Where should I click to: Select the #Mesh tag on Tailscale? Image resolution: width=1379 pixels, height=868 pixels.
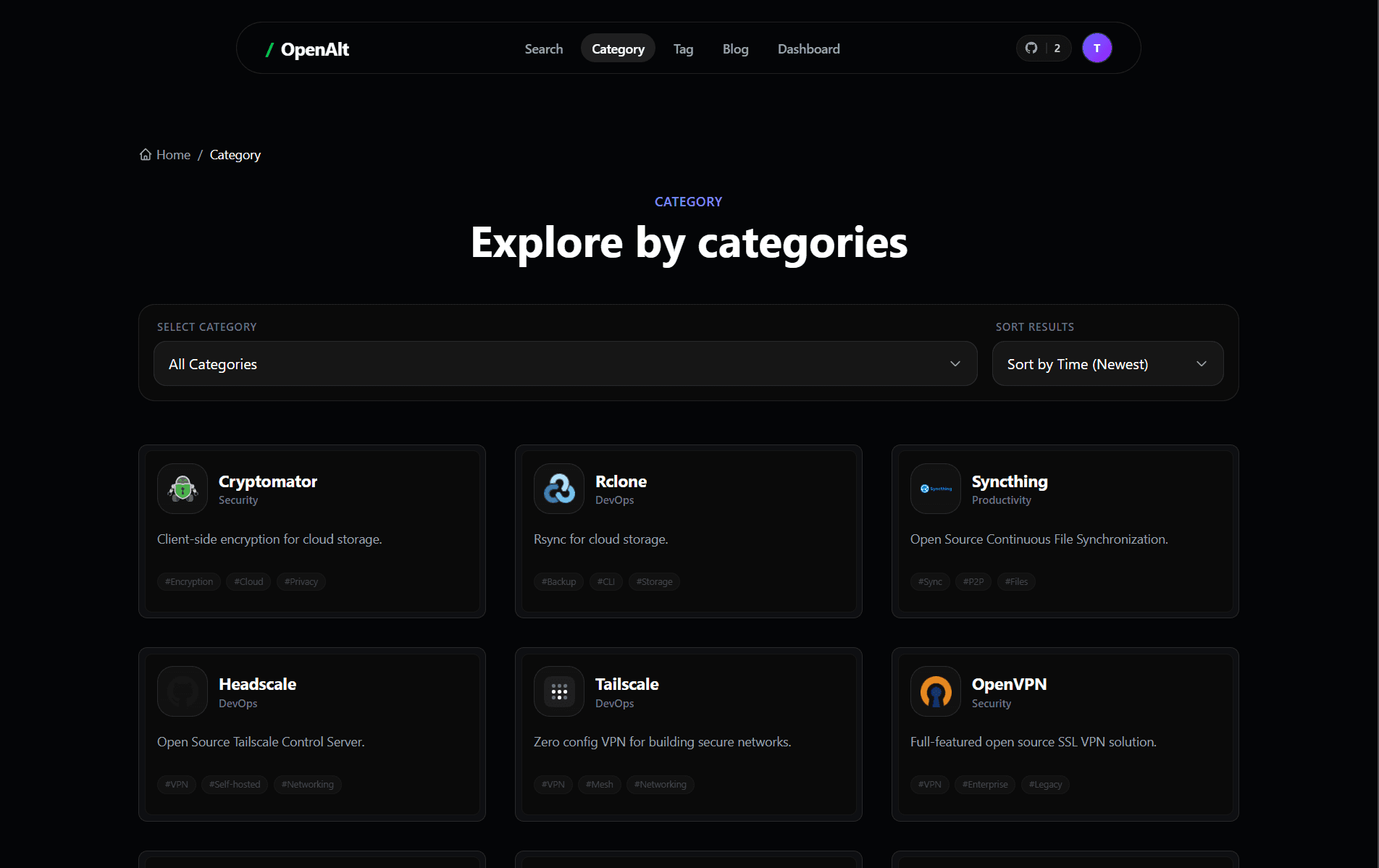coord(599,784)
